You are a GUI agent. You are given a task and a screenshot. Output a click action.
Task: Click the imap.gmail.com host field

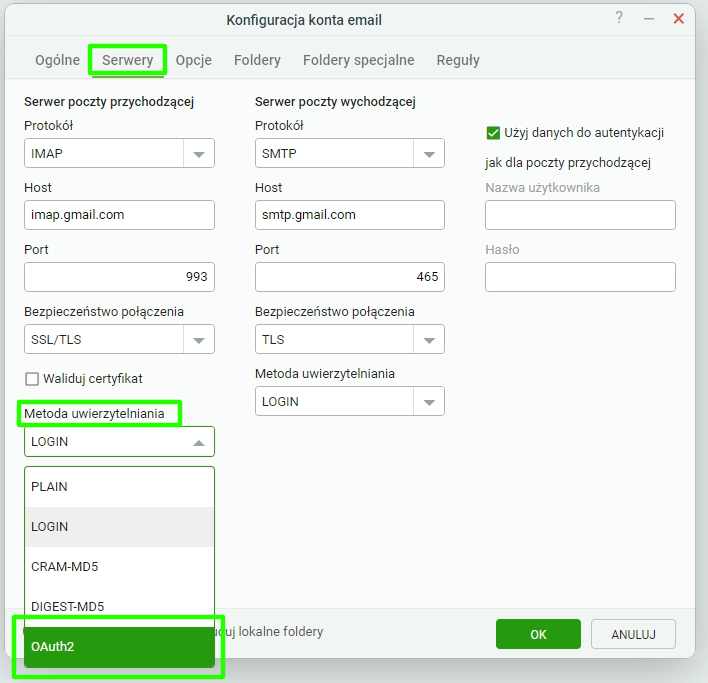click(119, 215)
